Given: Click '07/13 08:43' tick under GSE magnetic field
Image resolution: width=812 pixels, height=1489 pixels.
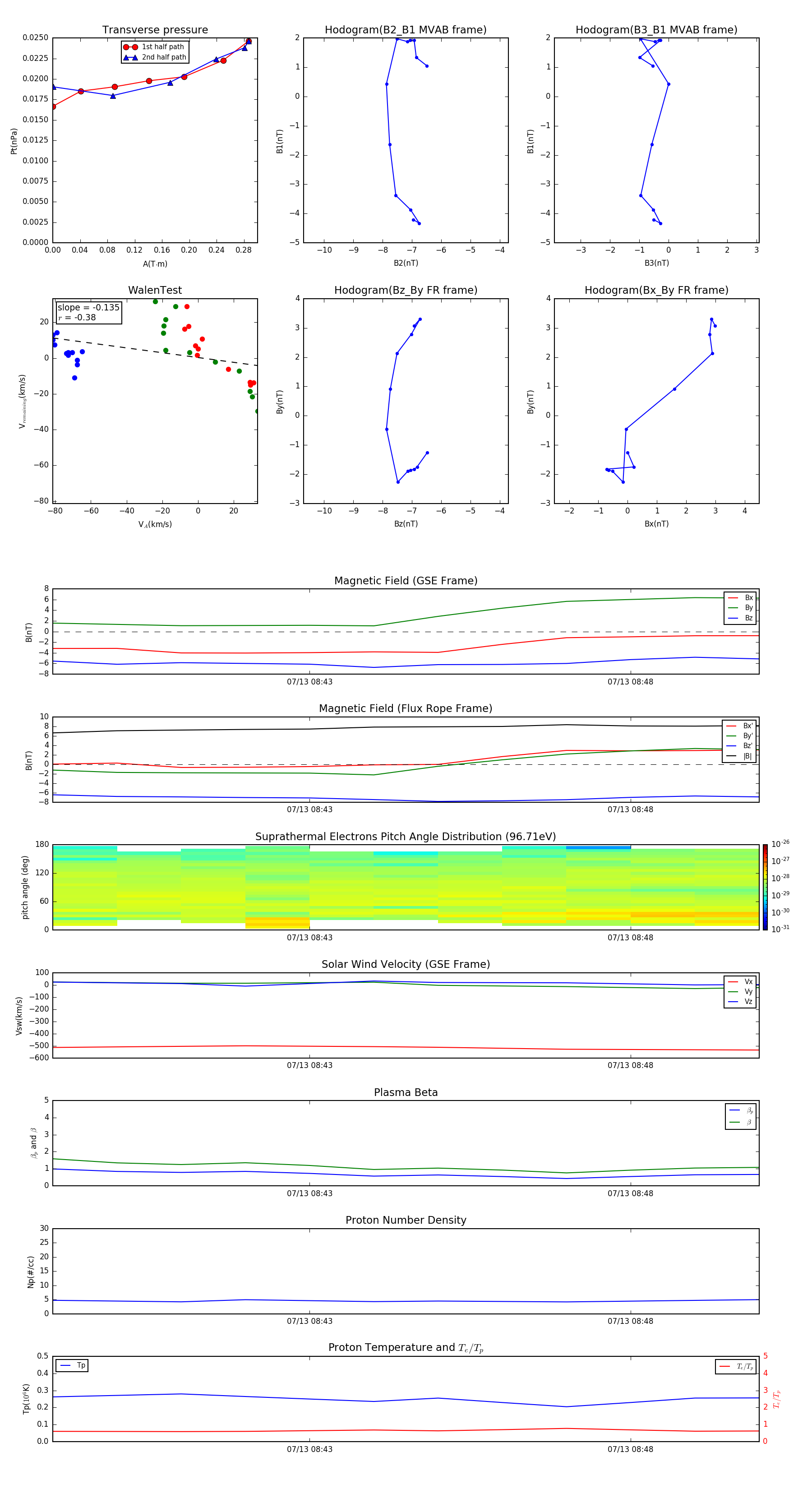Looking at the screenshot, I should coord(310,682).
